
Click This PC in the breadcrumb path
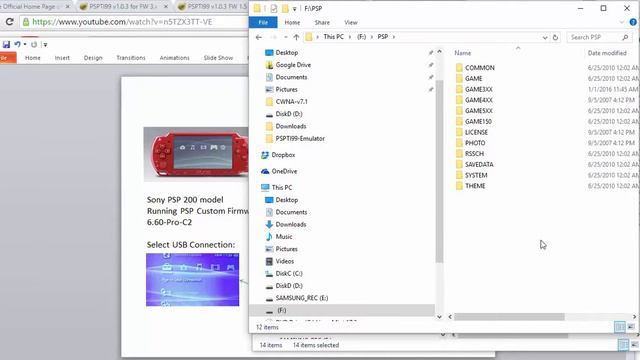pos(333,37)
